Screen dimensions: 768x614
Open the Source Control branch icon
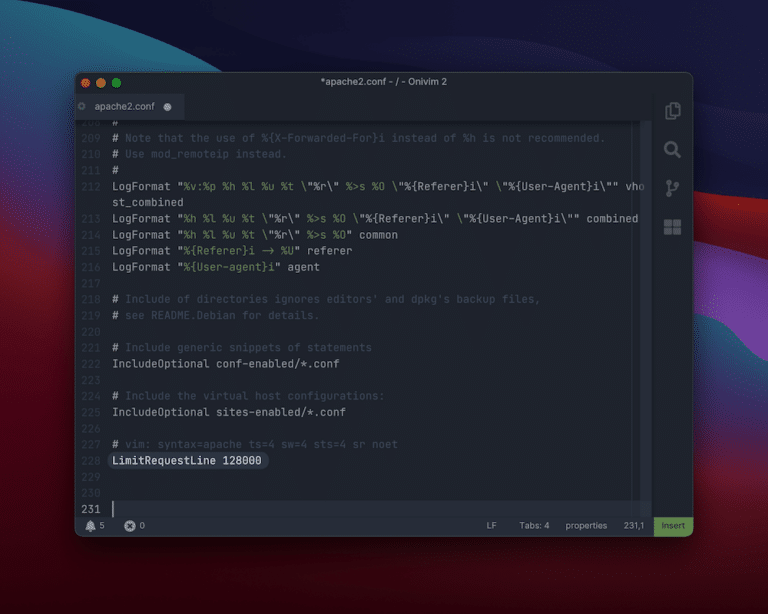coord(672,188)
